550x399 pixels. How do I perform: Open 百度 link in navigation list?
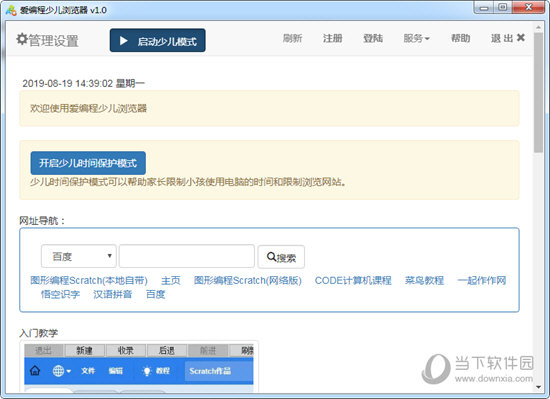(x=155, y=294)
